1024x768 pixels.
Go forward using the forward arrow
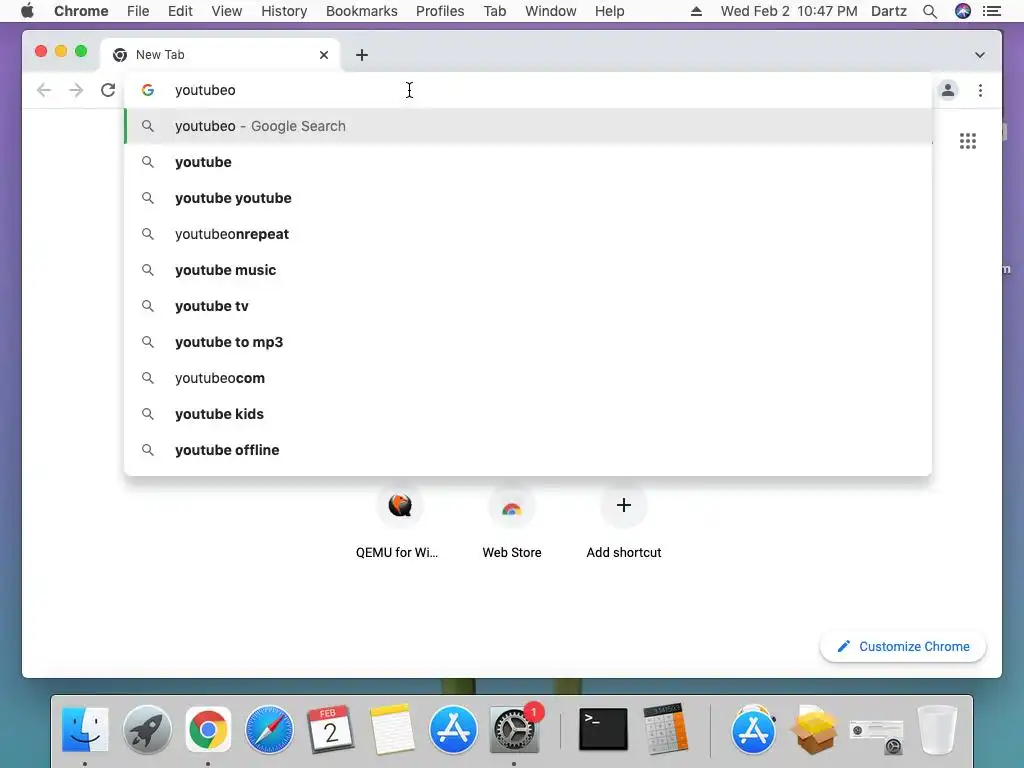[76, 90]
